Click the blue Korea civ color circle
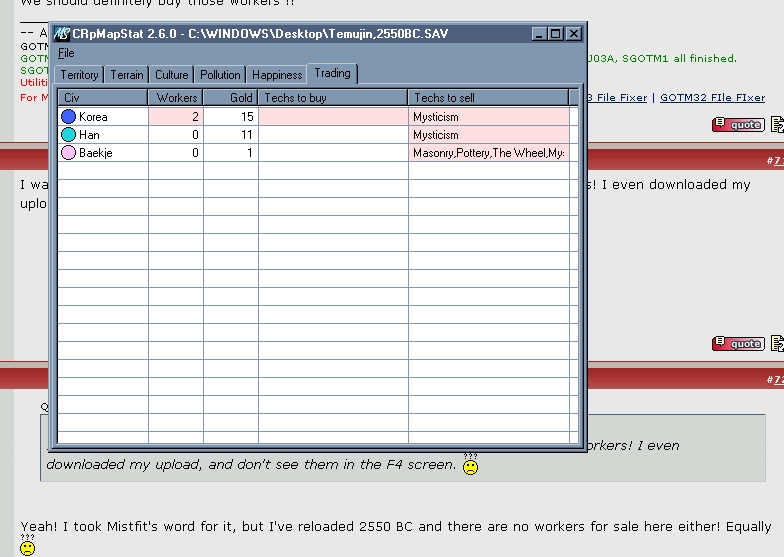 click(x=69, y=117)
